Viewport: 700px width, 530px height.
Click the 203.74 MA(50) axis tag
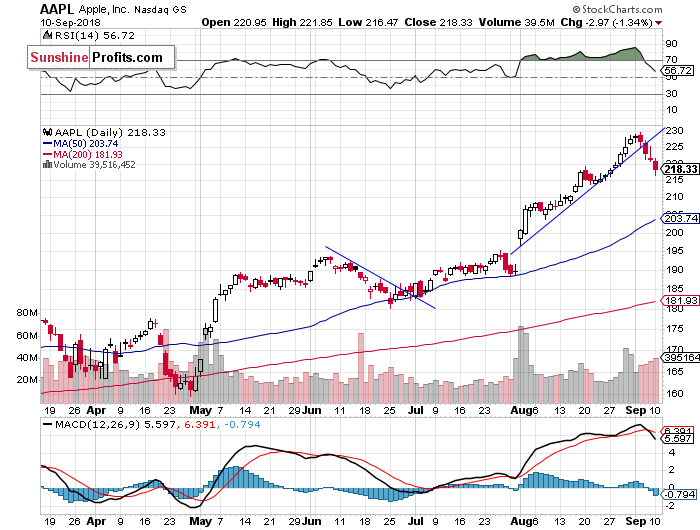click(x=679, y=218)
